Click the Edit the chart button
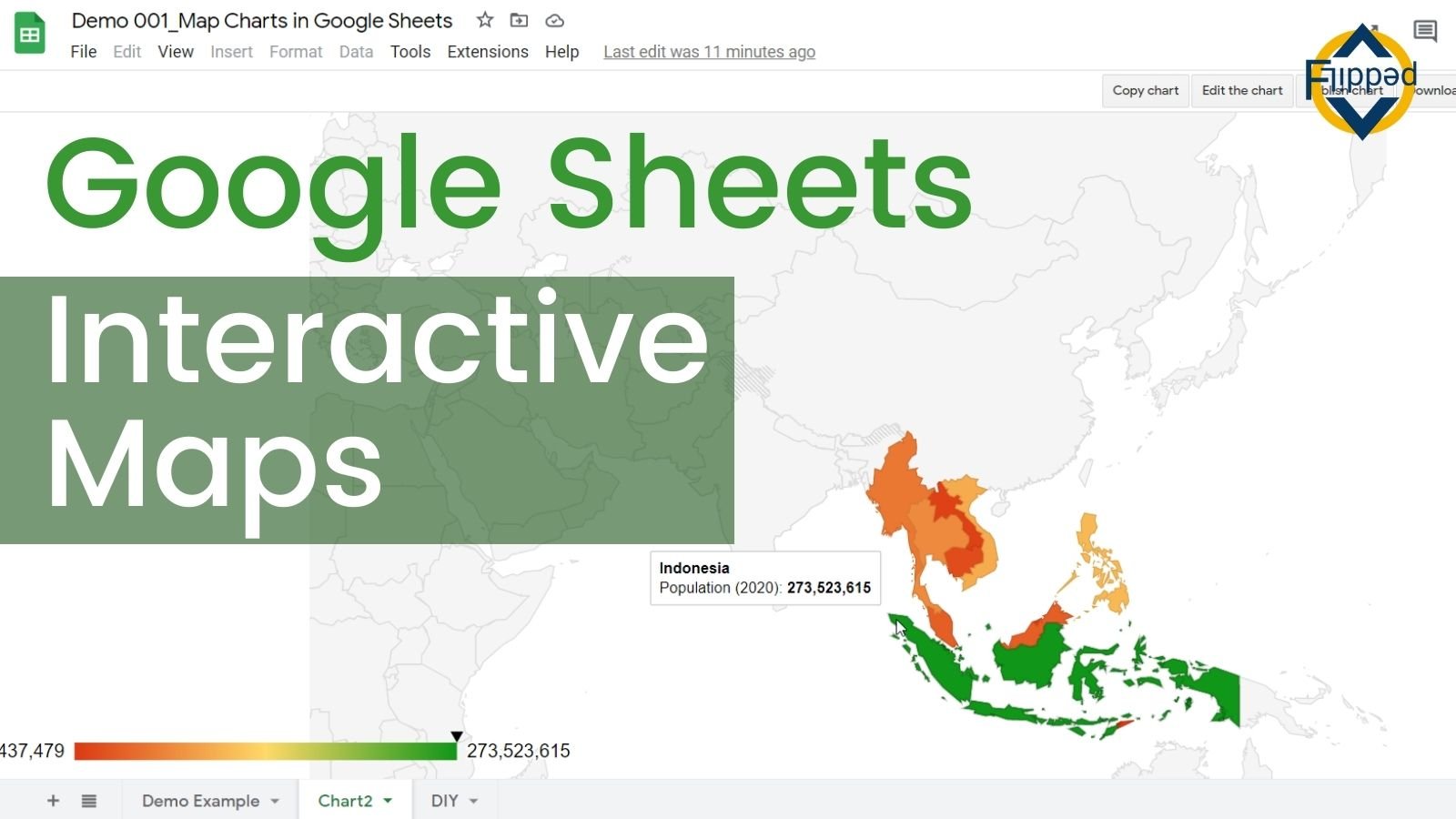Viewport: 1456px width, 819px height. (1242, 90)
